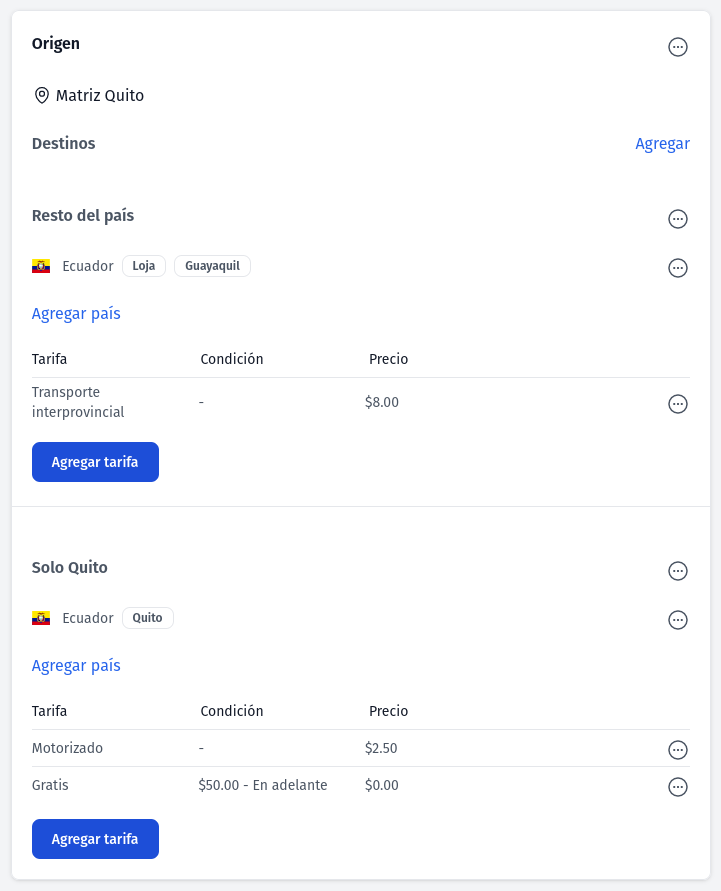Open the Origen options menu icon

tap(677, 47)
